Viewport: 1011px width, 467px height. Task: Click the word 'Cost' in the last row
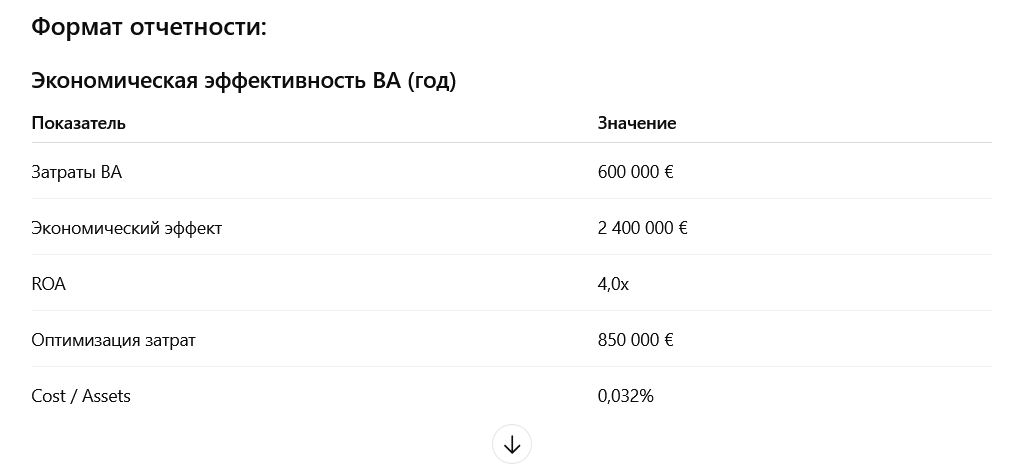[x=48, y=396]
